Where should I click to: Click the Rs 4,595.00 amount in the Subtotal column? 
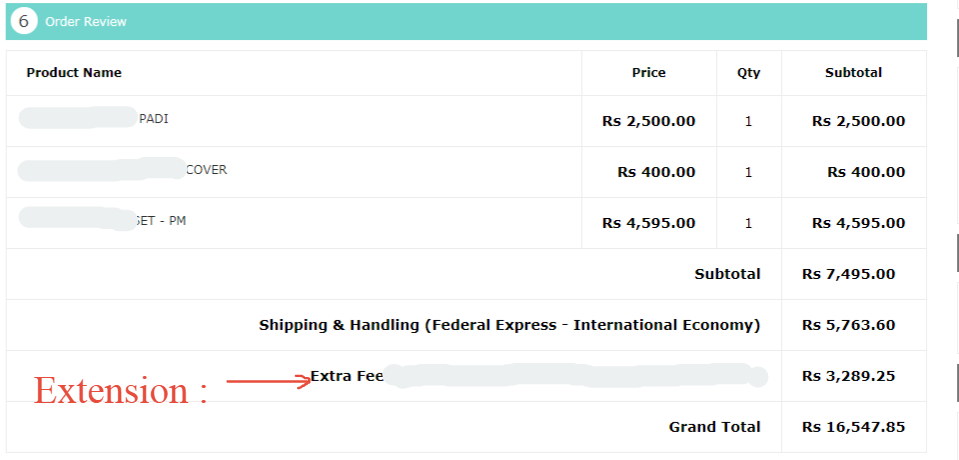[x=858, y=223]
